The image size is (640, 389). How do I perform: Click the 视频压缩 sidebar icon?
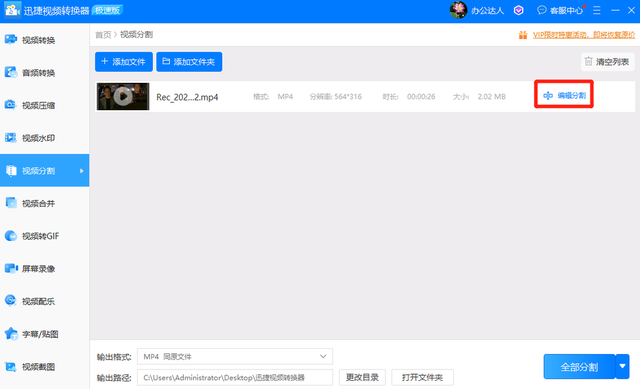pos(11,105)
